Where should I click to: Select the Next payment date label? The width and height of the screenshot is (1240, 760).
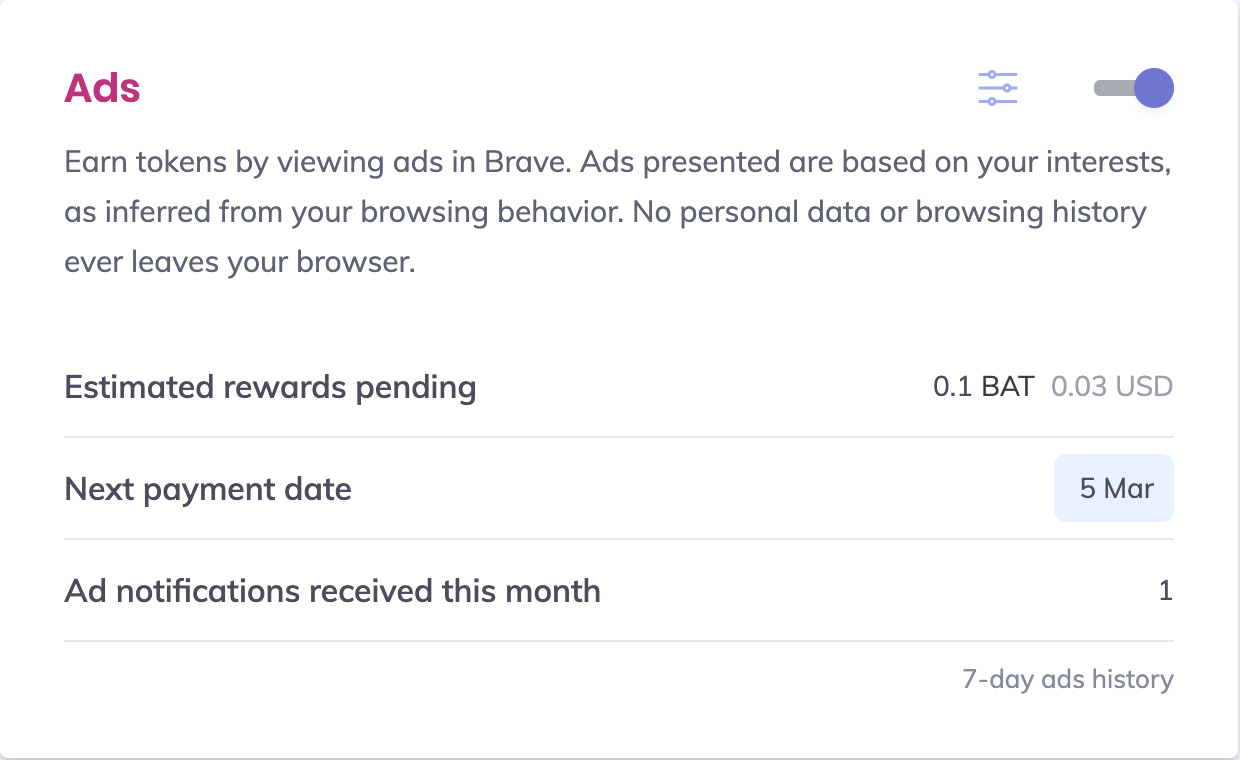pos(208,490)
